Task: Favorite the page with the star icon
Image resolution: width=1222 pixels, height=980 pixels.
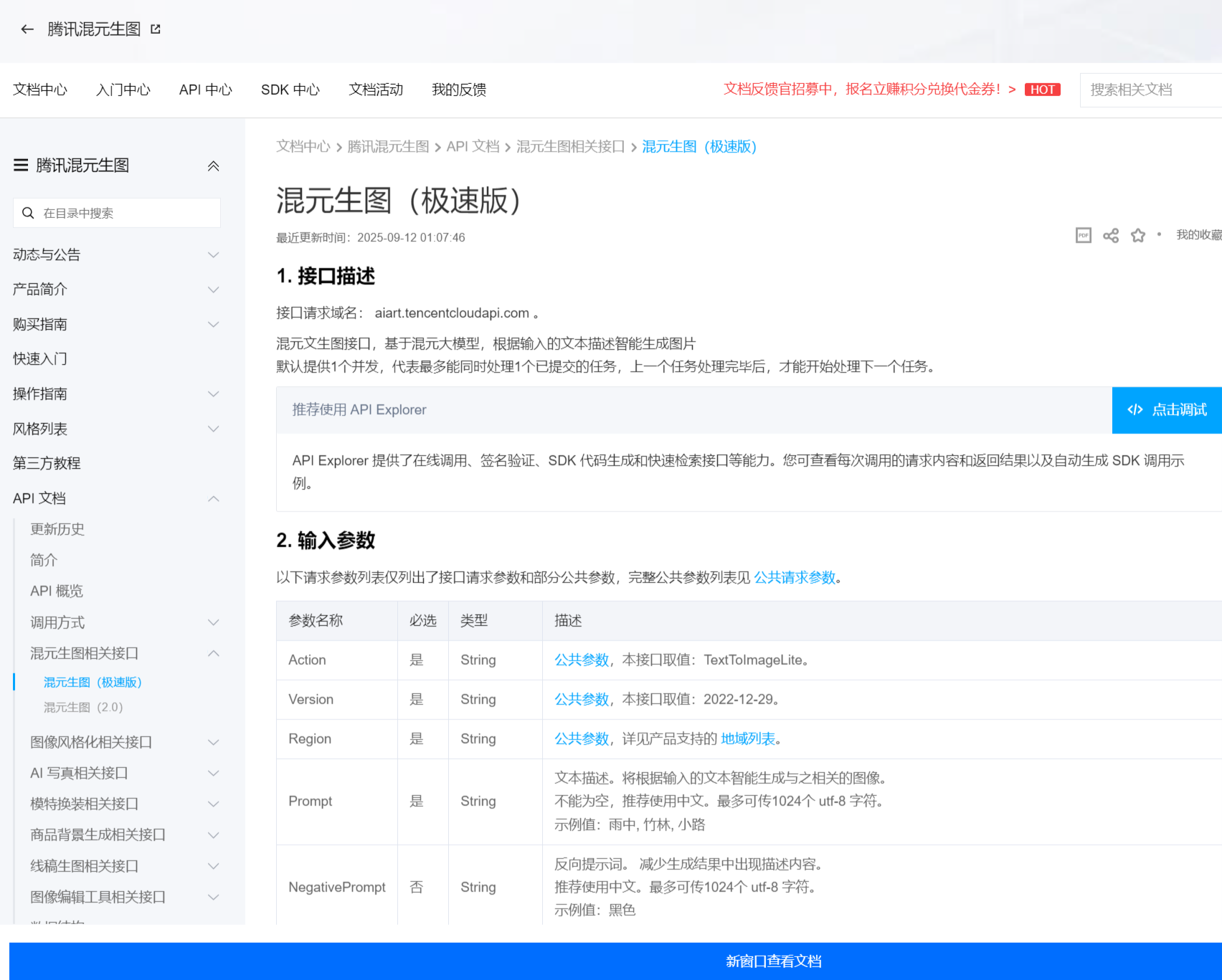Action: click(x=1138, y=235)
